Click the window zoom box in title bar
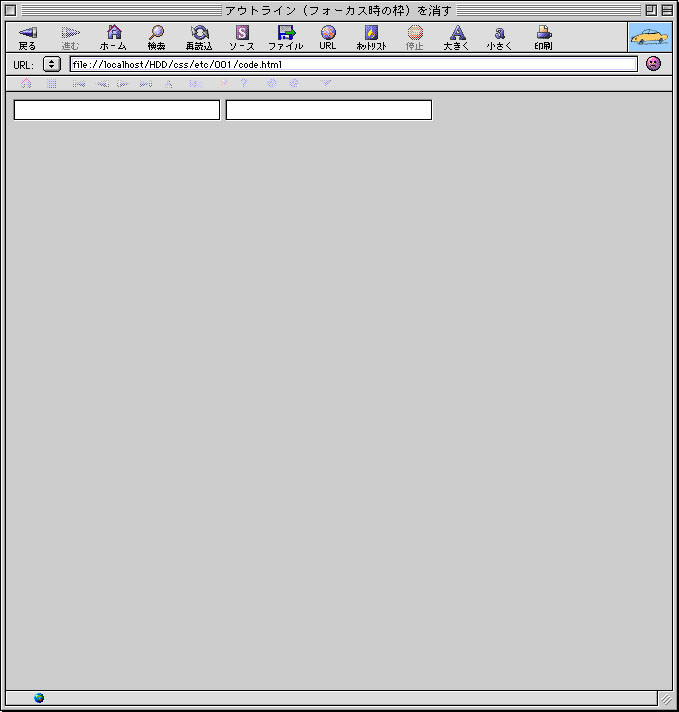The width and height of the screenshot is (679, 712). 651,10
